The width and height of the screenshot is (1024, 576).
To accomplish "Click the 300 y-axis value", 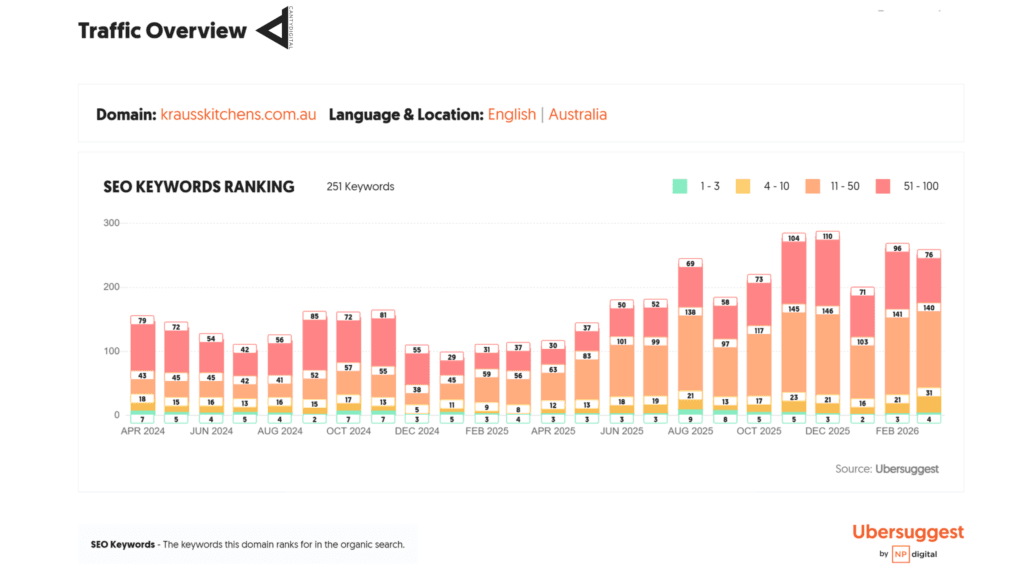I will (112, 223).
